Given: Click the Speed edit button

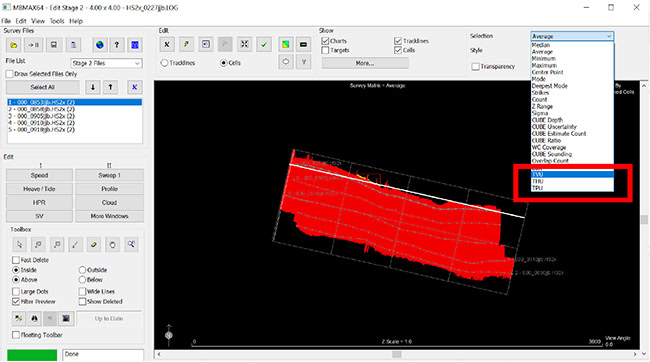Looking at the screenshot, I should coord(39,175).
